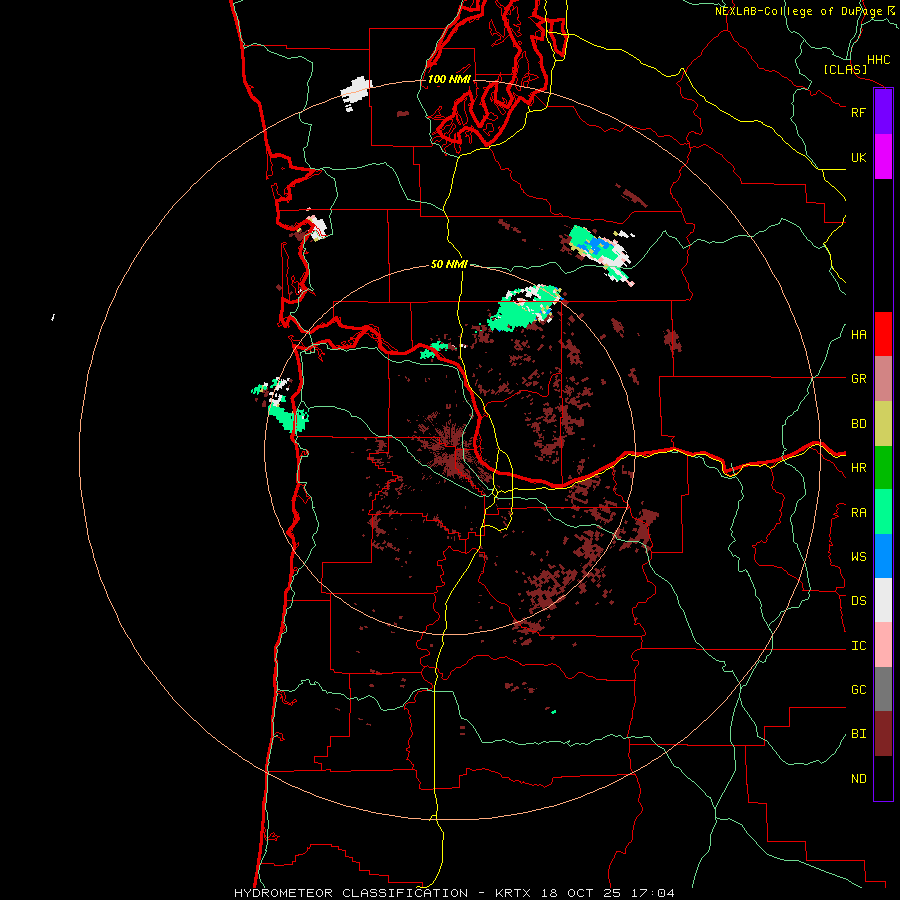Click the ND legend label
This screenshot has height=900, width=900.
pos(858,779)
